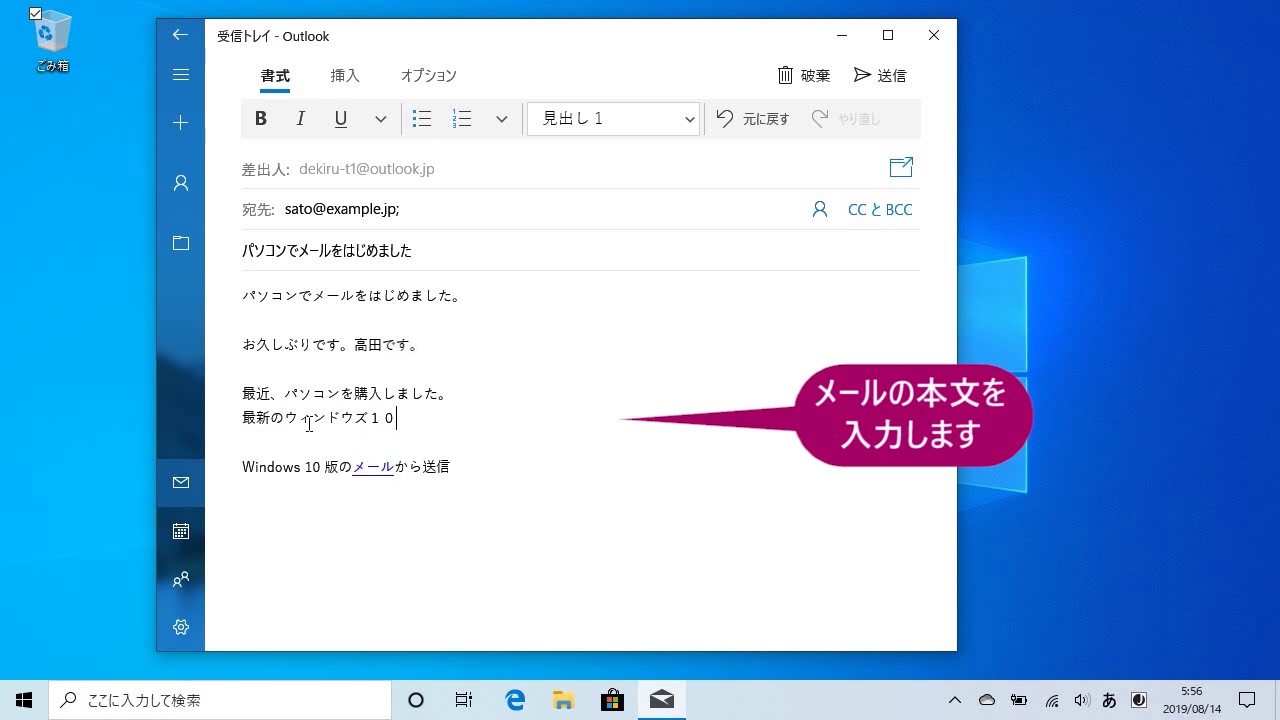
Task: Expand the hamburger navigation menu
Action: [180, 75]
